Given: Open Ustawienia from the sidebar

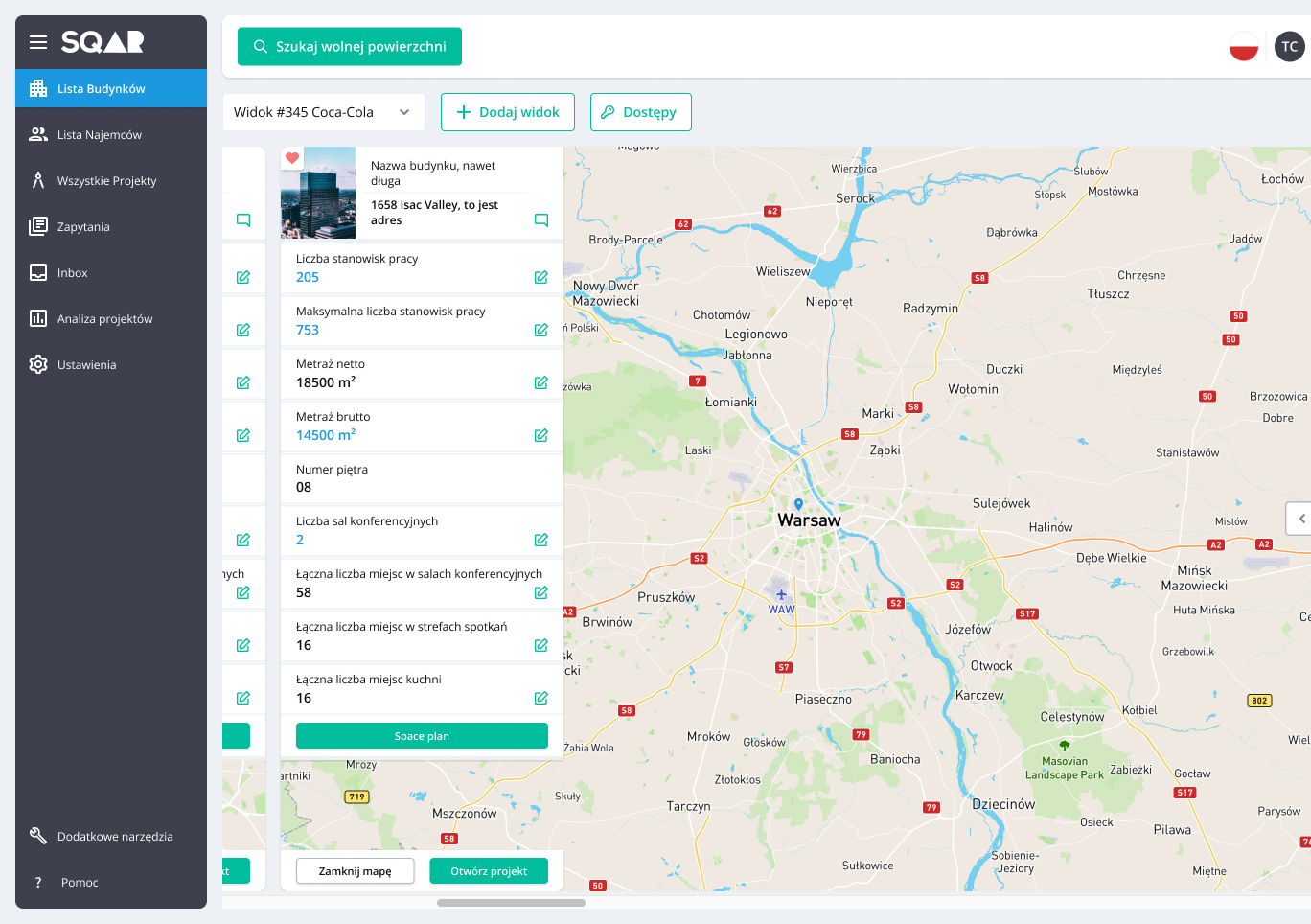Looking at the screenshot, I should point(86,365).
